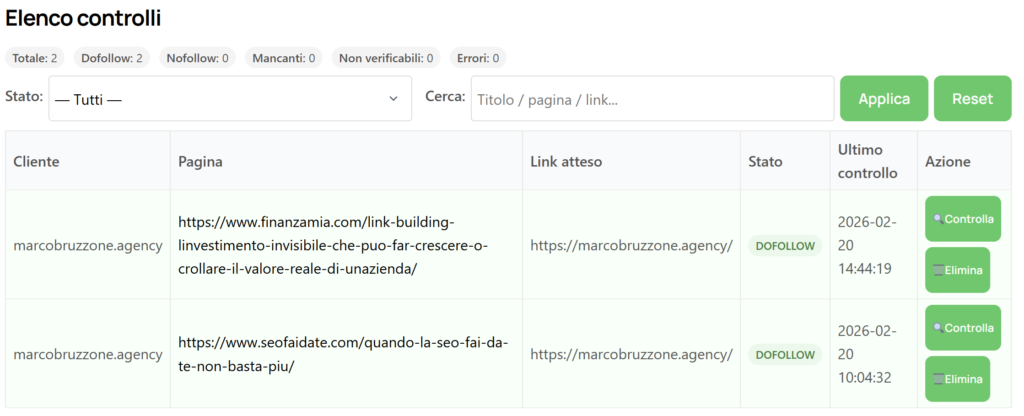Open the finanzamia.com page URL

point(332,245)
